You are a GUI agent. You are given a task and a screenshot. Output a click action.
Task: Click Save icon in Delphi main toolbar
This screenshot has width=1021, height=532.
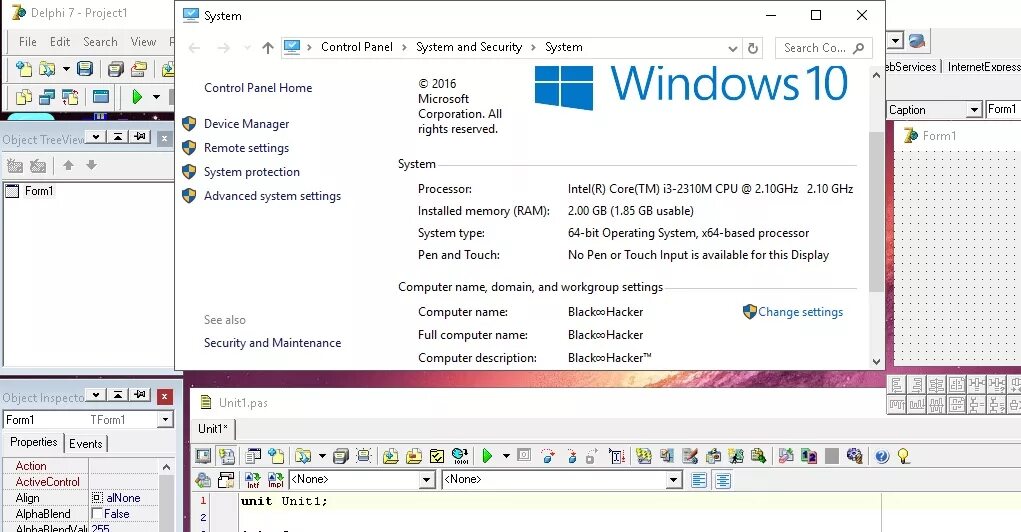coord(85,69)
